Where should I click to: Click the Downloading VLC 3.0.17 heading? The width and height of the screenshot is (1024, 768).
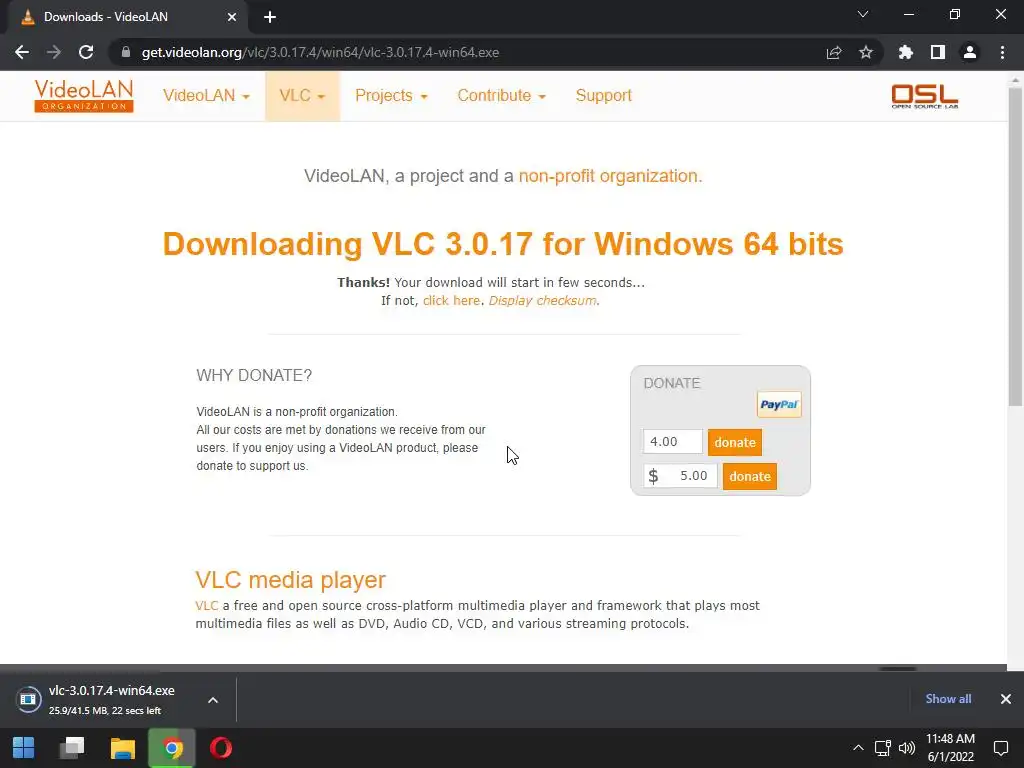503,244
